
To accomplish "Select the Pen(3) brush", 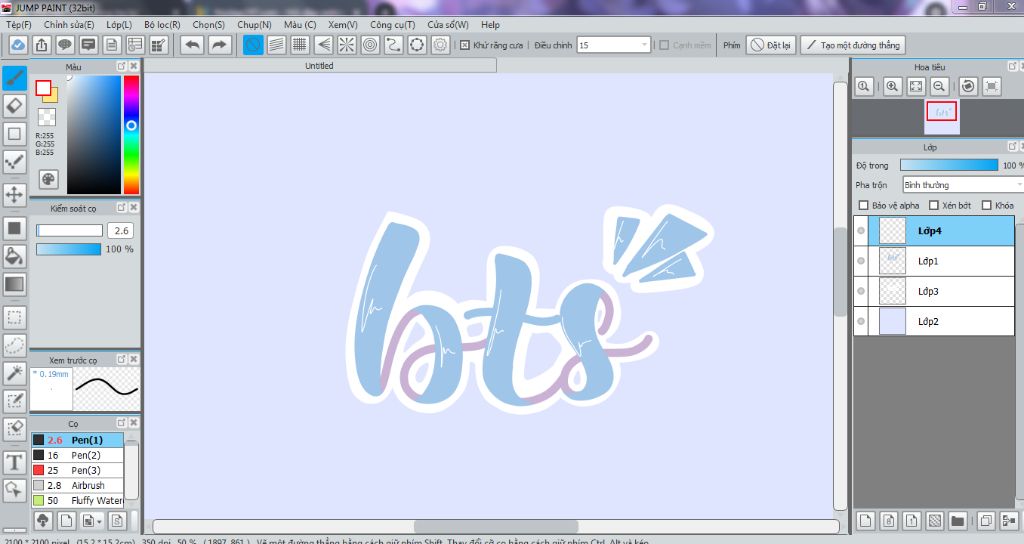I will 78,470.
